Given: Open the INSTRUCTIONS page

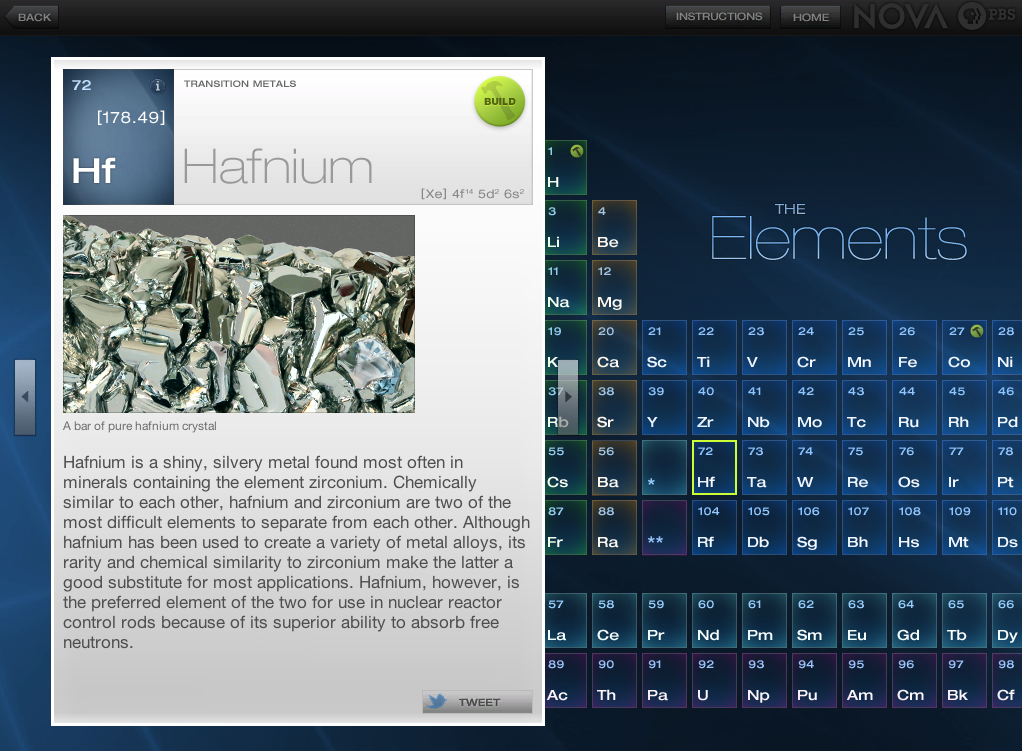Looking at the screenshot, I should point(718,16).
